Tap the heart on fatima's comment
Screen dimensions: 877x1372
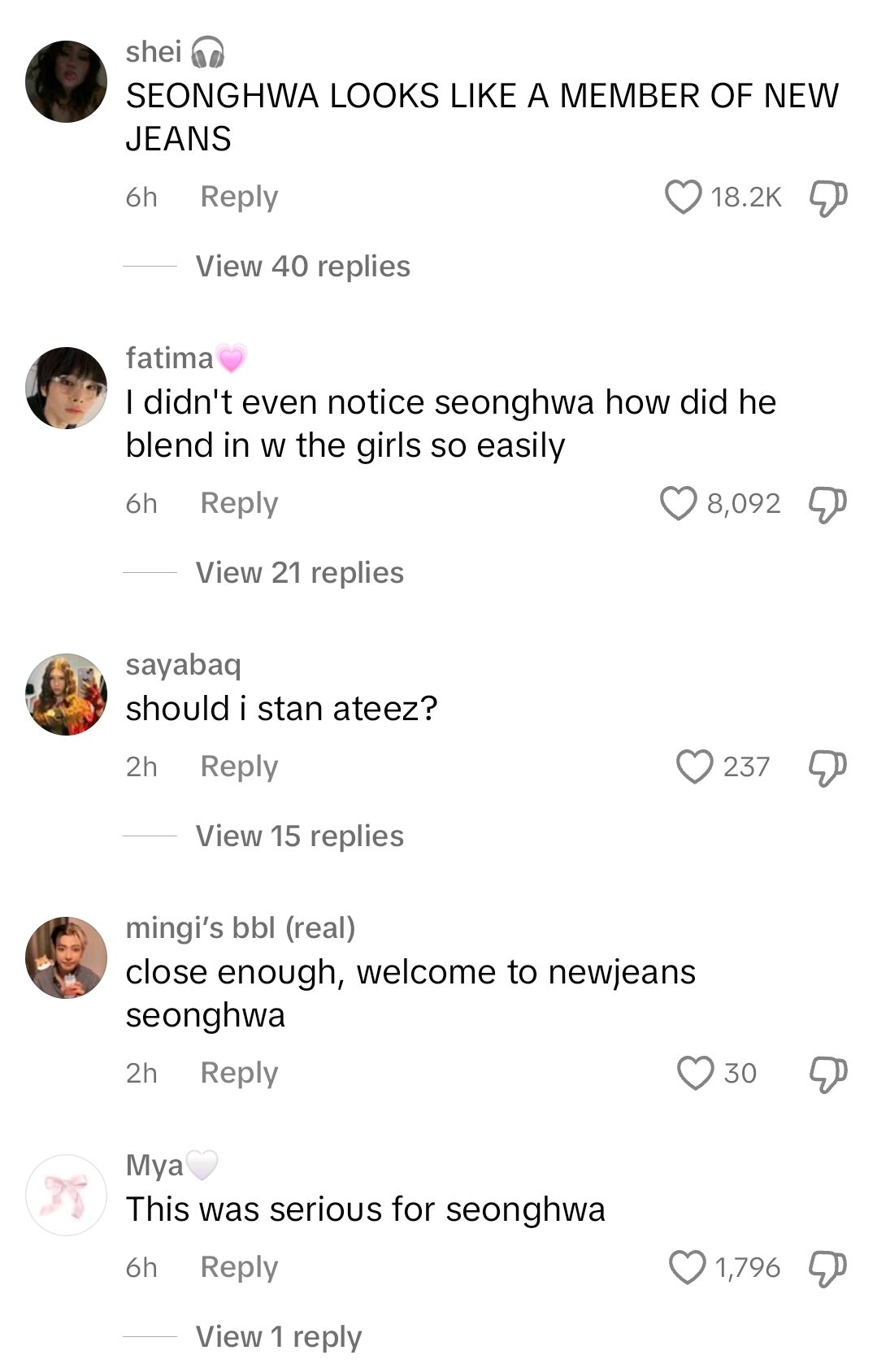(675, 502)
